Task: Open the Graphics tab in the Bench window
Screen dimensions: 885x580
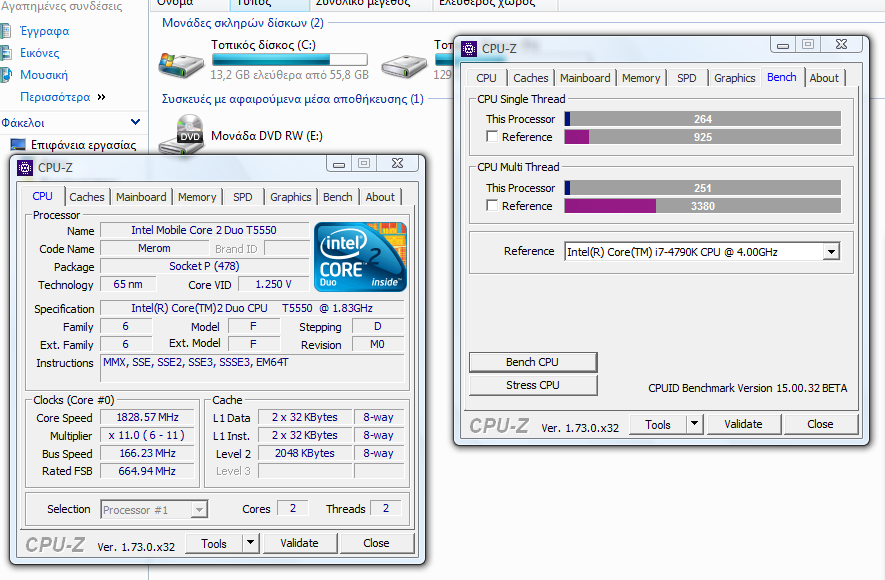Action: click(734, 78)
